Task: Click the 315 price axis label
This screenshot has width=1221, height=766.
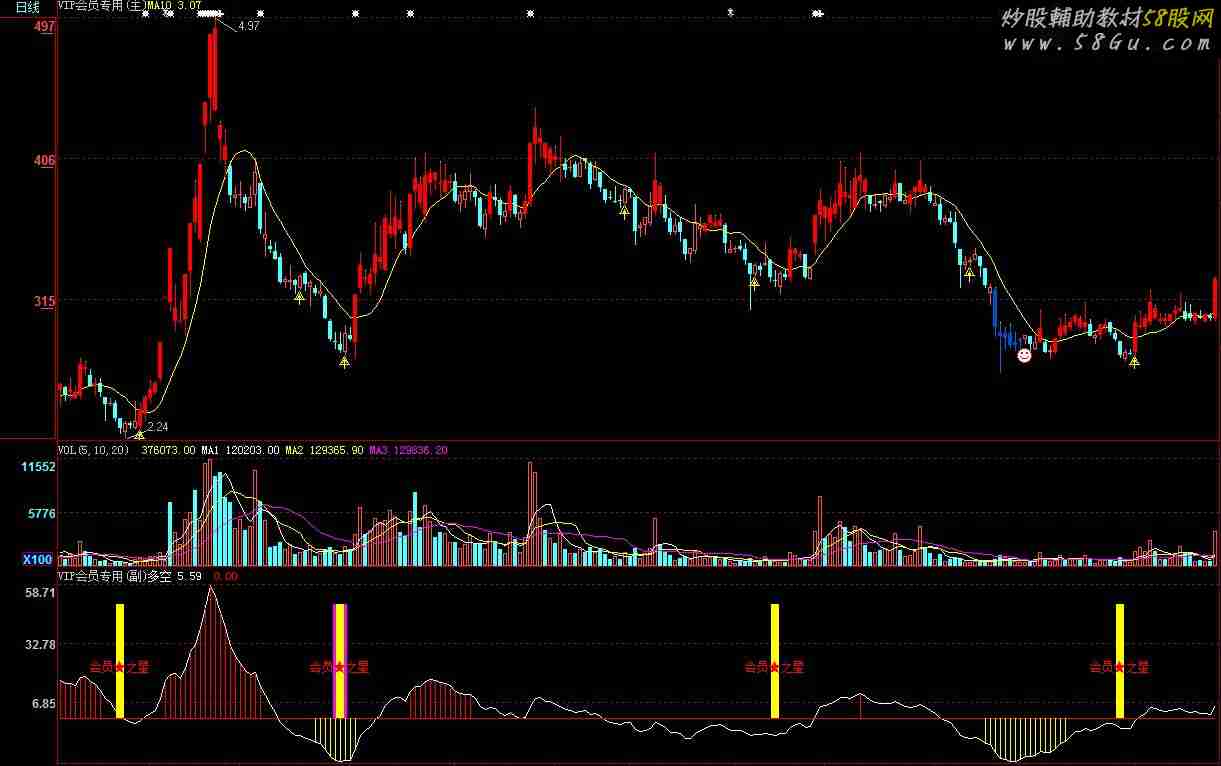Action: pyautogui.click(x=43, y=301)
